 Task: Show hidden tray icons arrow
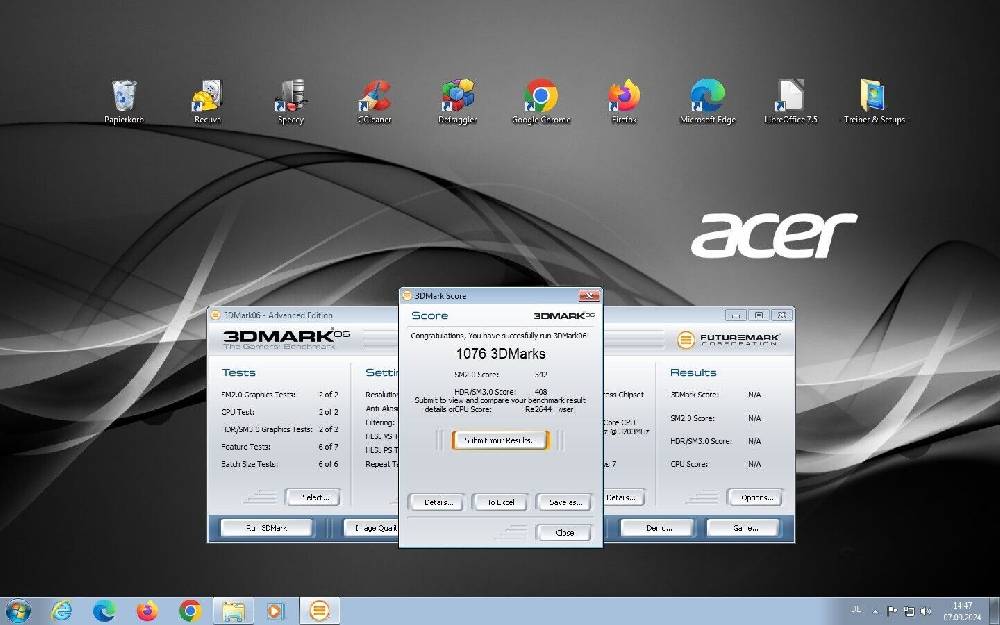(x=875, y=611)
